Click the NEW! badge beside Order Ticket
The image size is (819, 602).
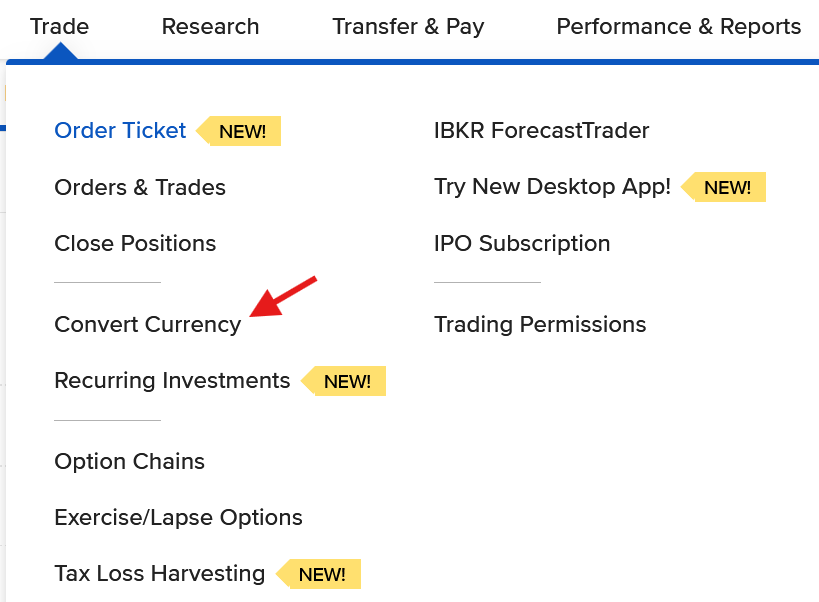(242, 132)
